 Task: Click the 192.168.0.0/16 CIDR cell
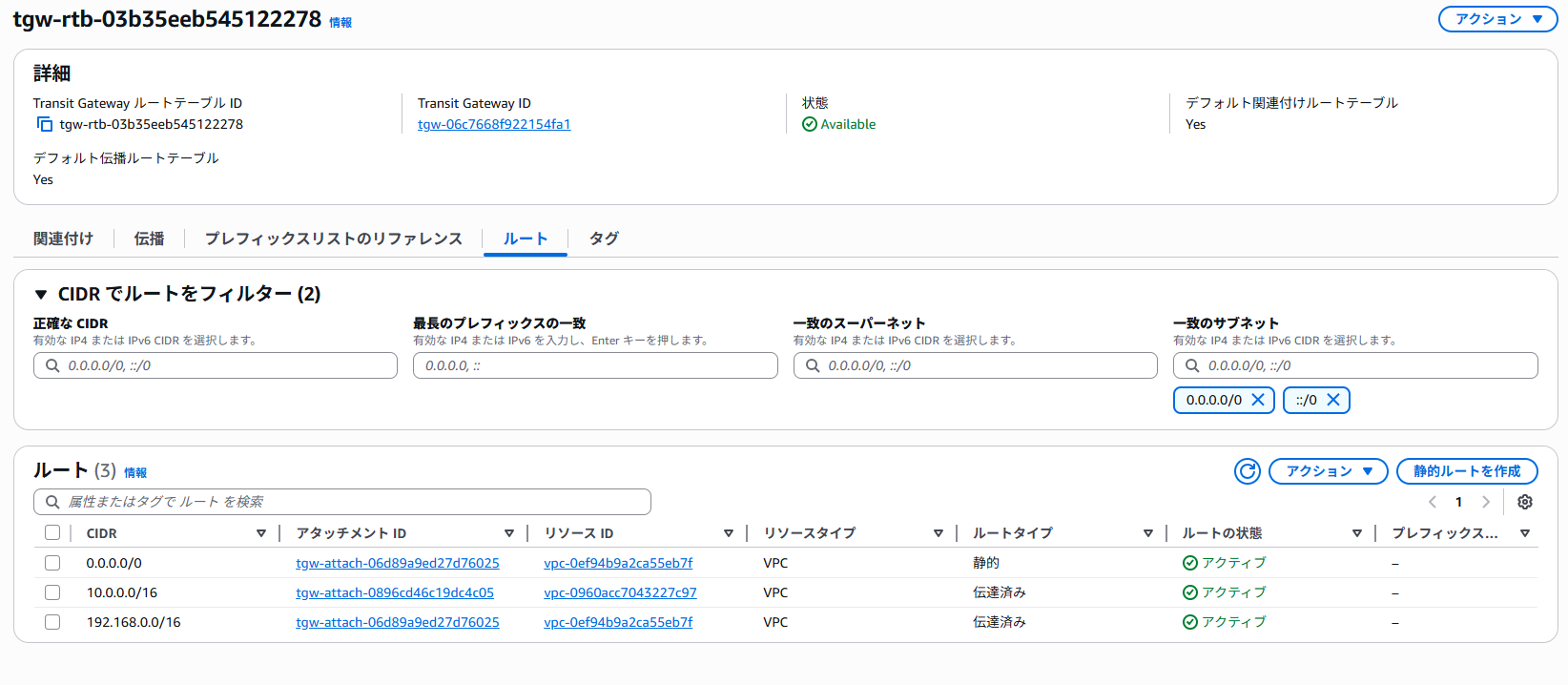pos(134,622)
